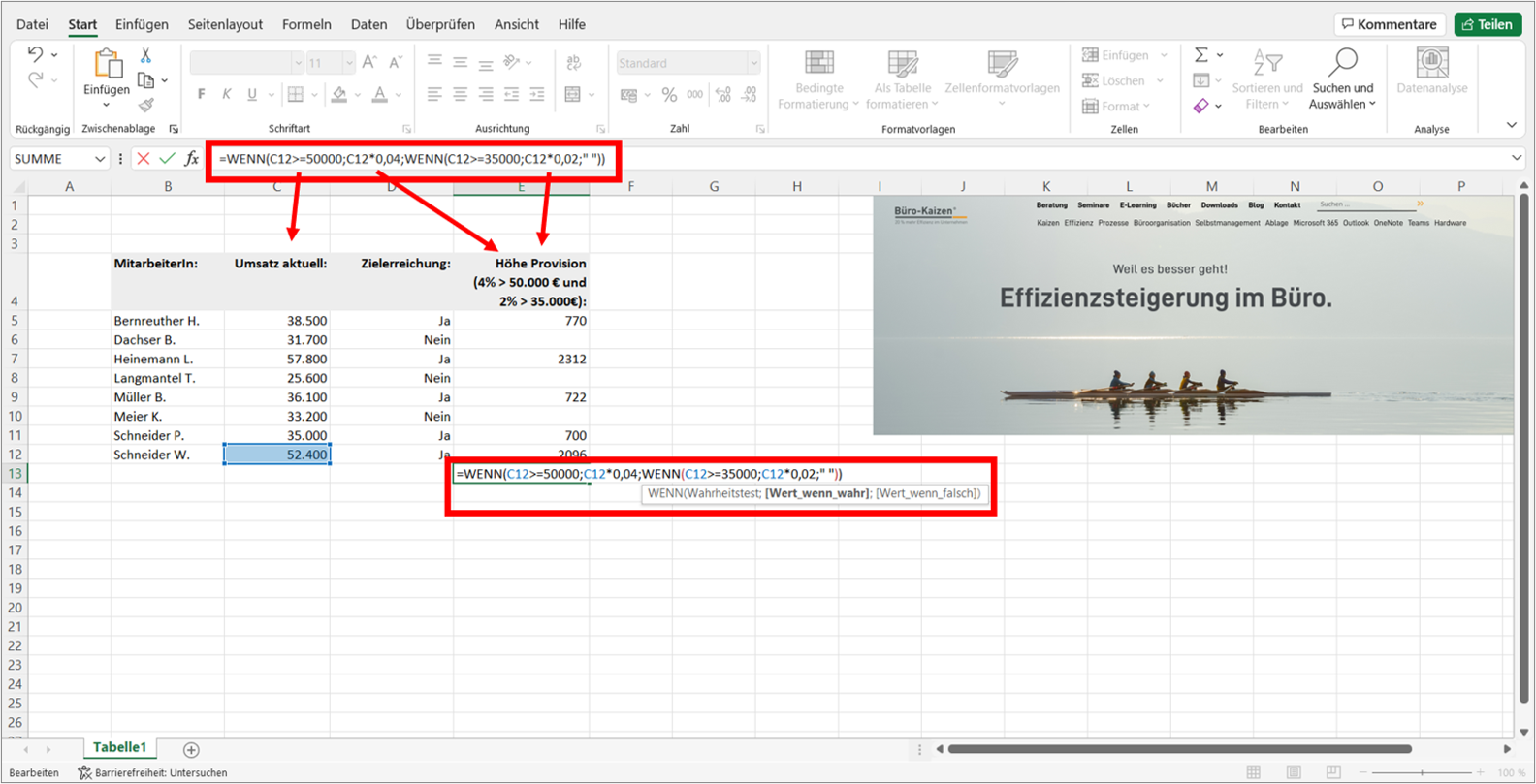Click the cancel X in formula bar
The height and width of the screenshot is (784, 1536).
coord(144,159)
